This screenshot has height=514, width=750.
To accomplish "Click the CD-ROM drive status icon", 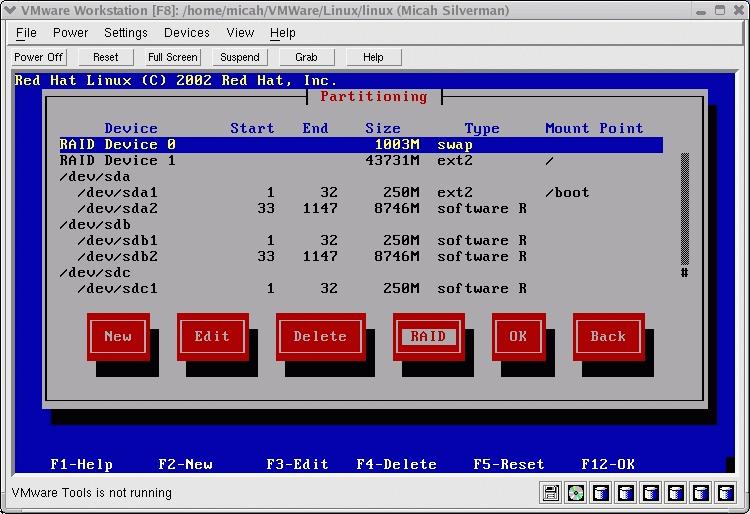I will point(576,493).
